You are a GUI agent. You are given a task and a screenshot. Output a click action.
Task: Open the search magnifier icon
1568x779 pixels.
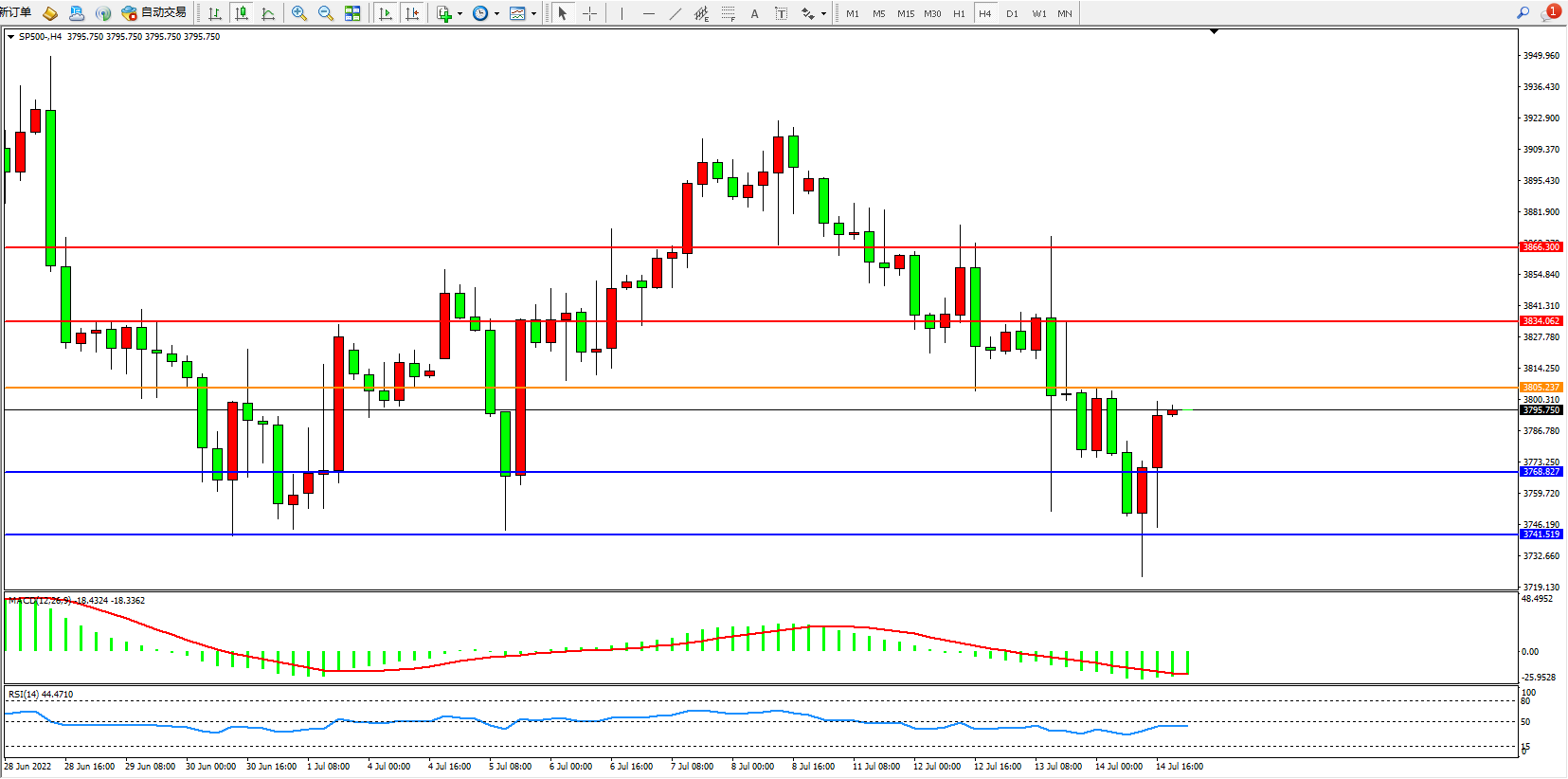1523,13
